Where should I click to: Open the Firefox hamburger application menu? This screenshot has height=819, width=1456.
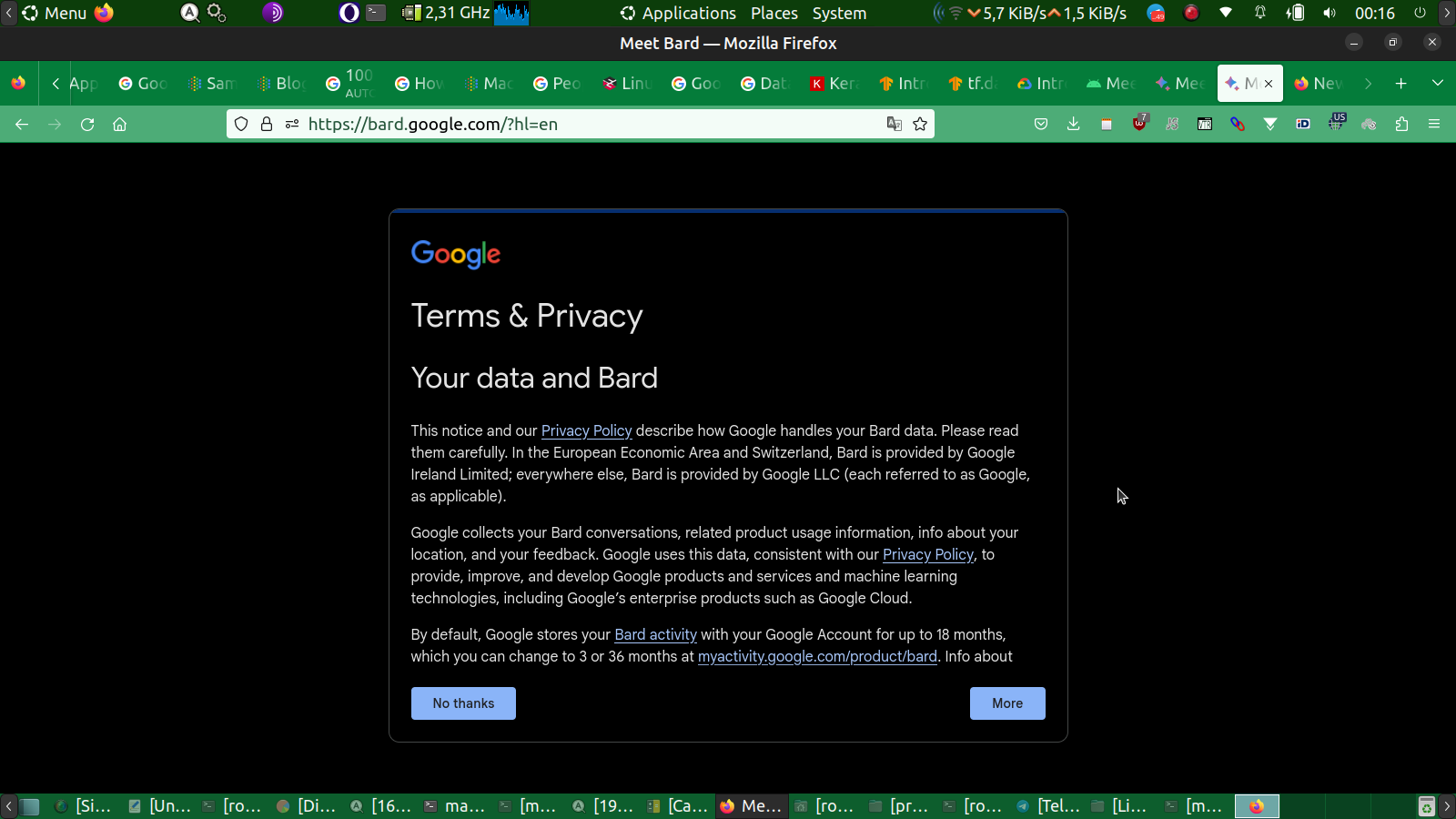[1434, 125]
